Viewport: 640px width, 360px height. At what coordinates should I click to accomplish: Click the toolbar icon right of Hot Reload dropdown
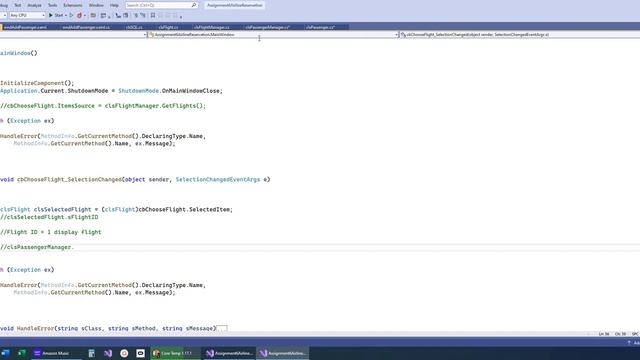pyautogui.click(x=93, y=15)
